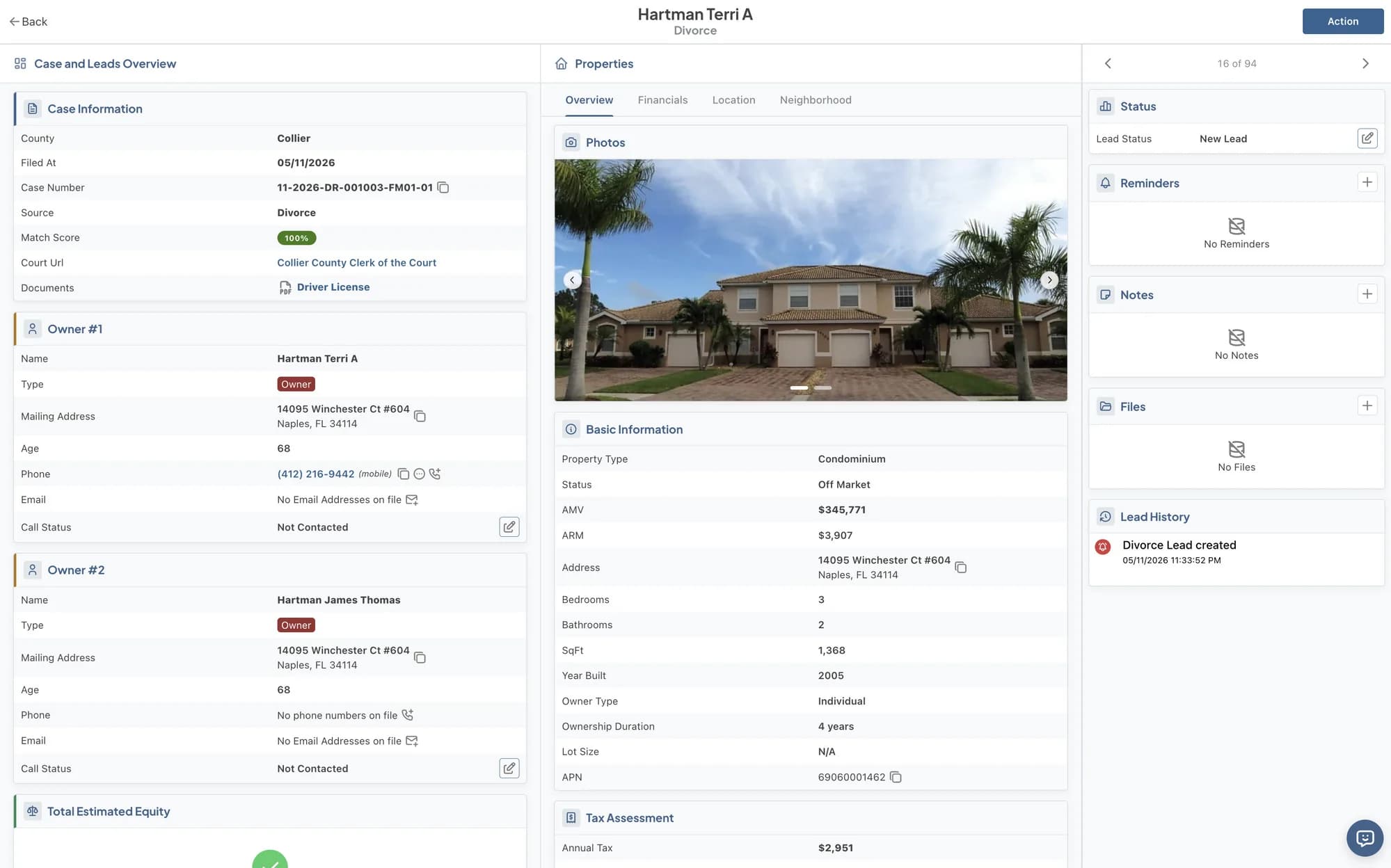Add email for Owner #2
This screenshot has width=1391, height=868.
412,741
